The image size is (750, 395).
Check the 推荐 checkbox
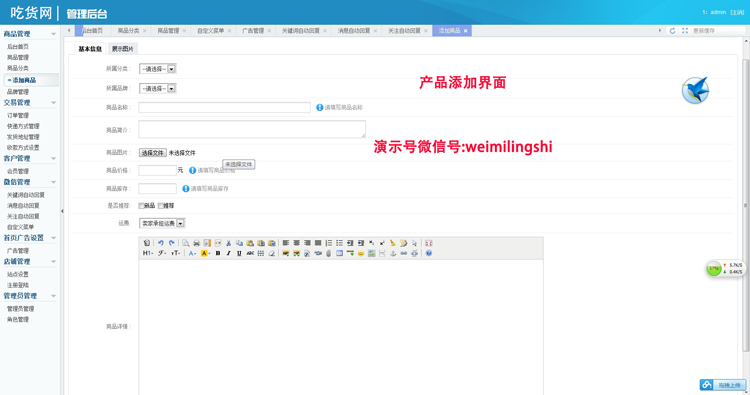pyautogui.click(x=161, y=206)
